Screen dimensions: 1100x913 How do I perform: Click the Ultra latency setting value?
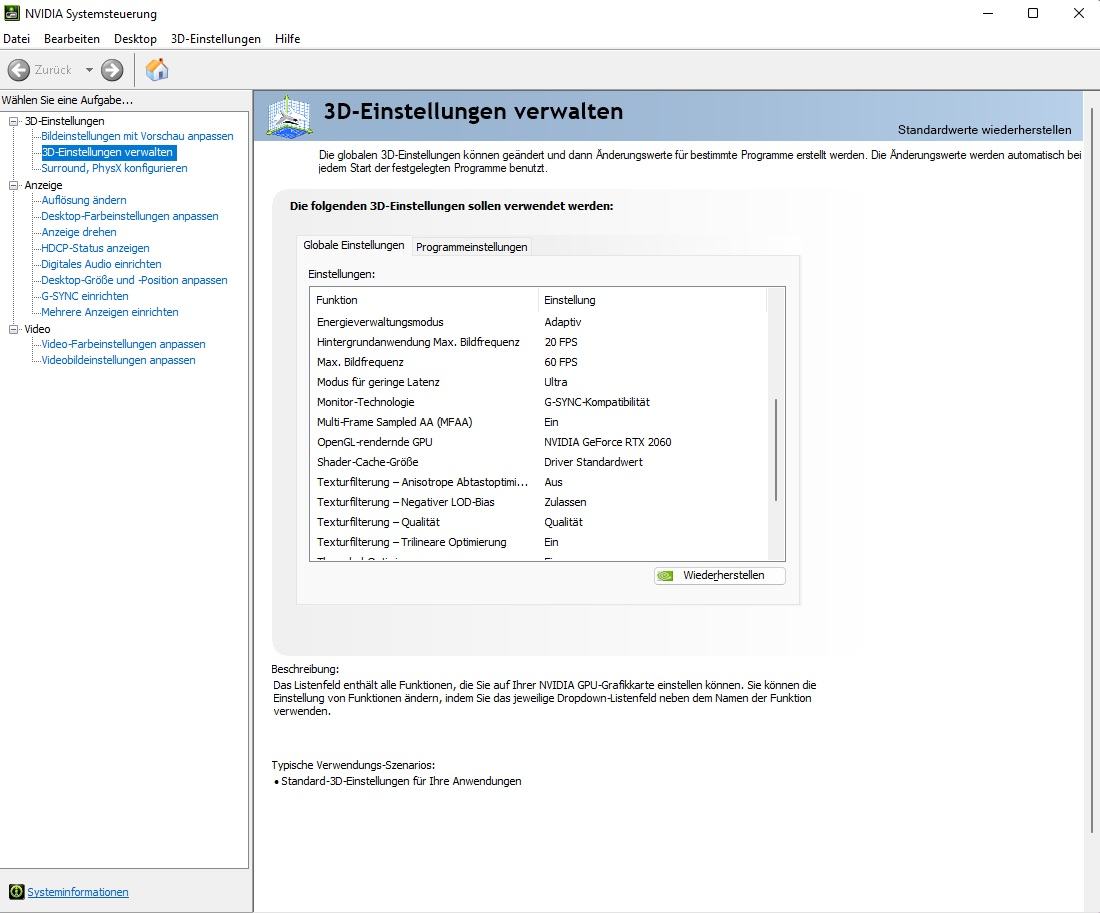pos(556,382)
